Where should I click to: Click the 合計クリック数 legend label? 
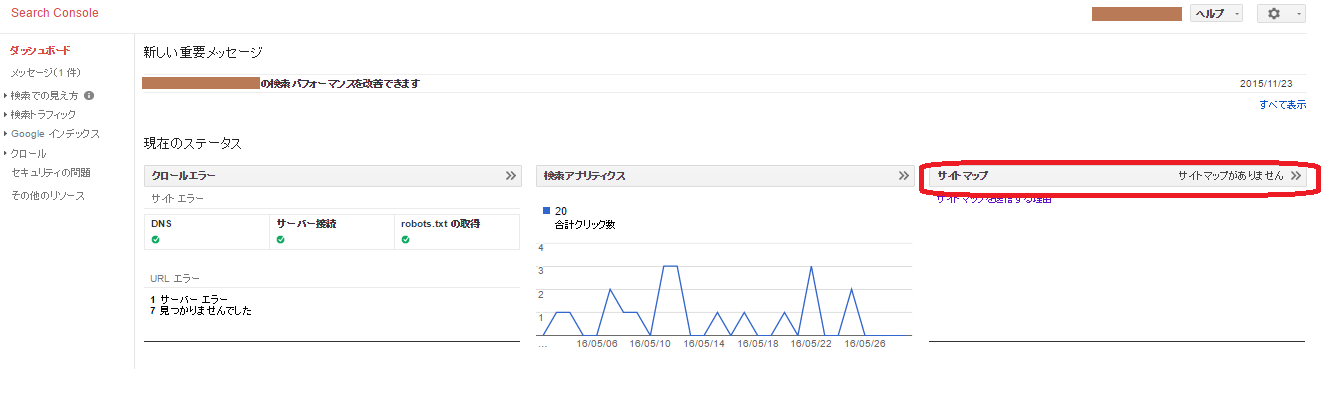click(x=585, y=224)
